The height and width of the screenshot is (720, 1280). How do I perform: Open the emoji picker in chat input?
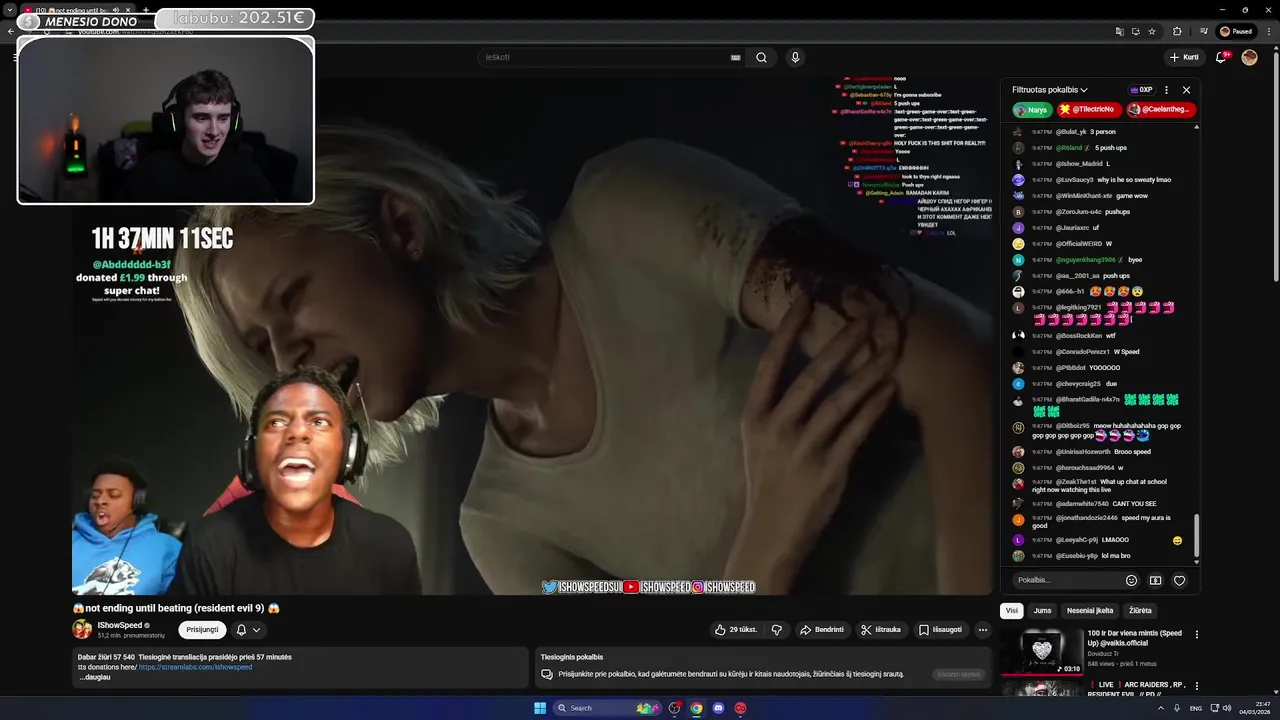(1131, 580)
